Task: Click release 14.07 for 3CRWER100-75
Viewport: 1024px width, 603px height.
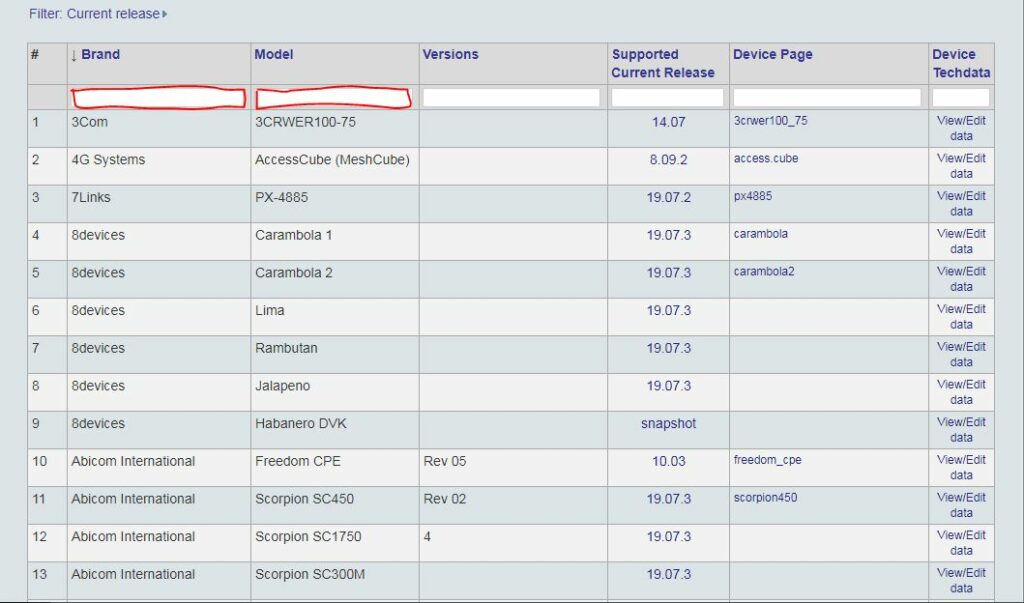Action: point(668,122)
